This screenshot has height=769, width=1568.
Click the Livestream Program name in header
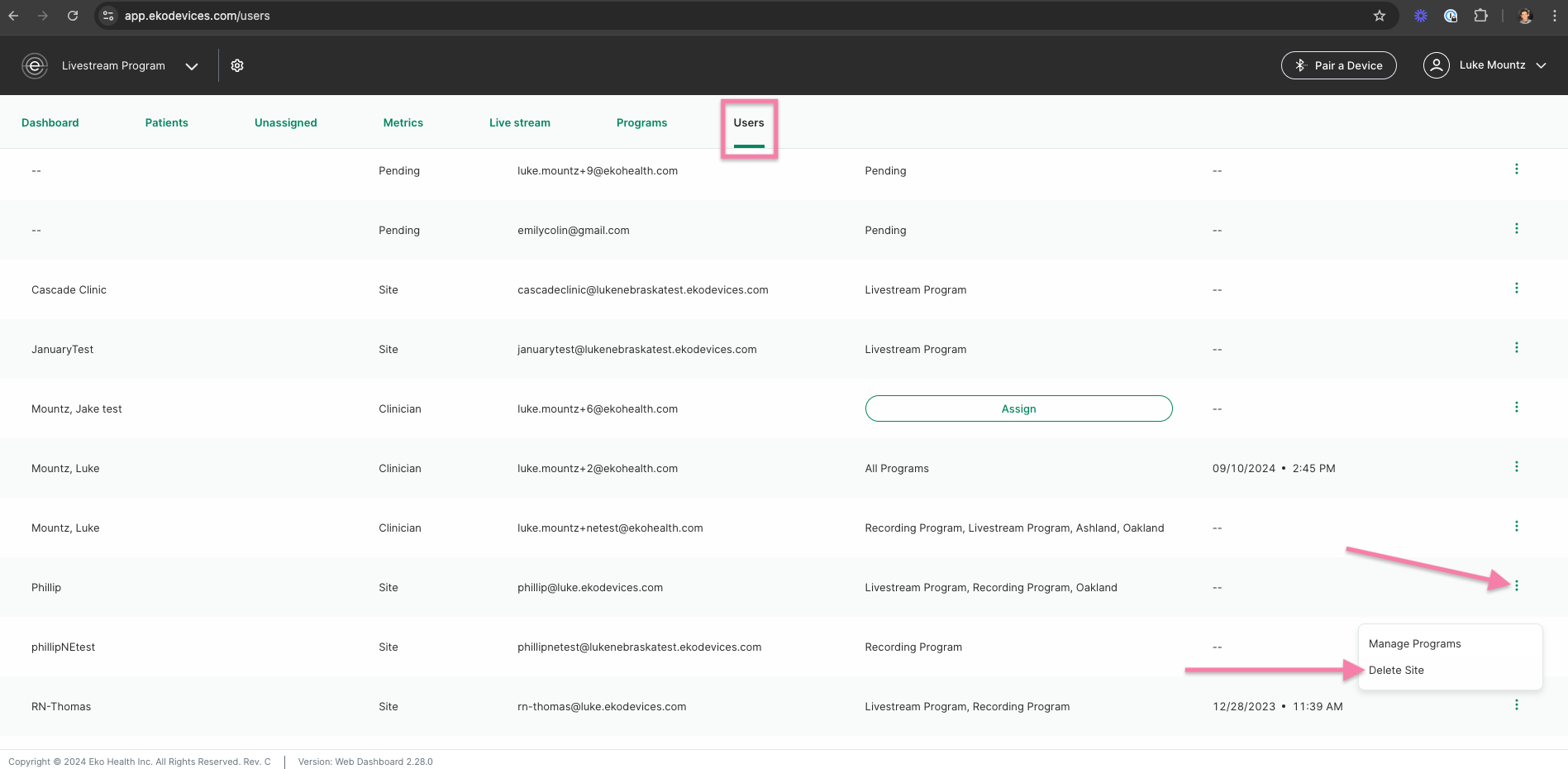(113, 65)
